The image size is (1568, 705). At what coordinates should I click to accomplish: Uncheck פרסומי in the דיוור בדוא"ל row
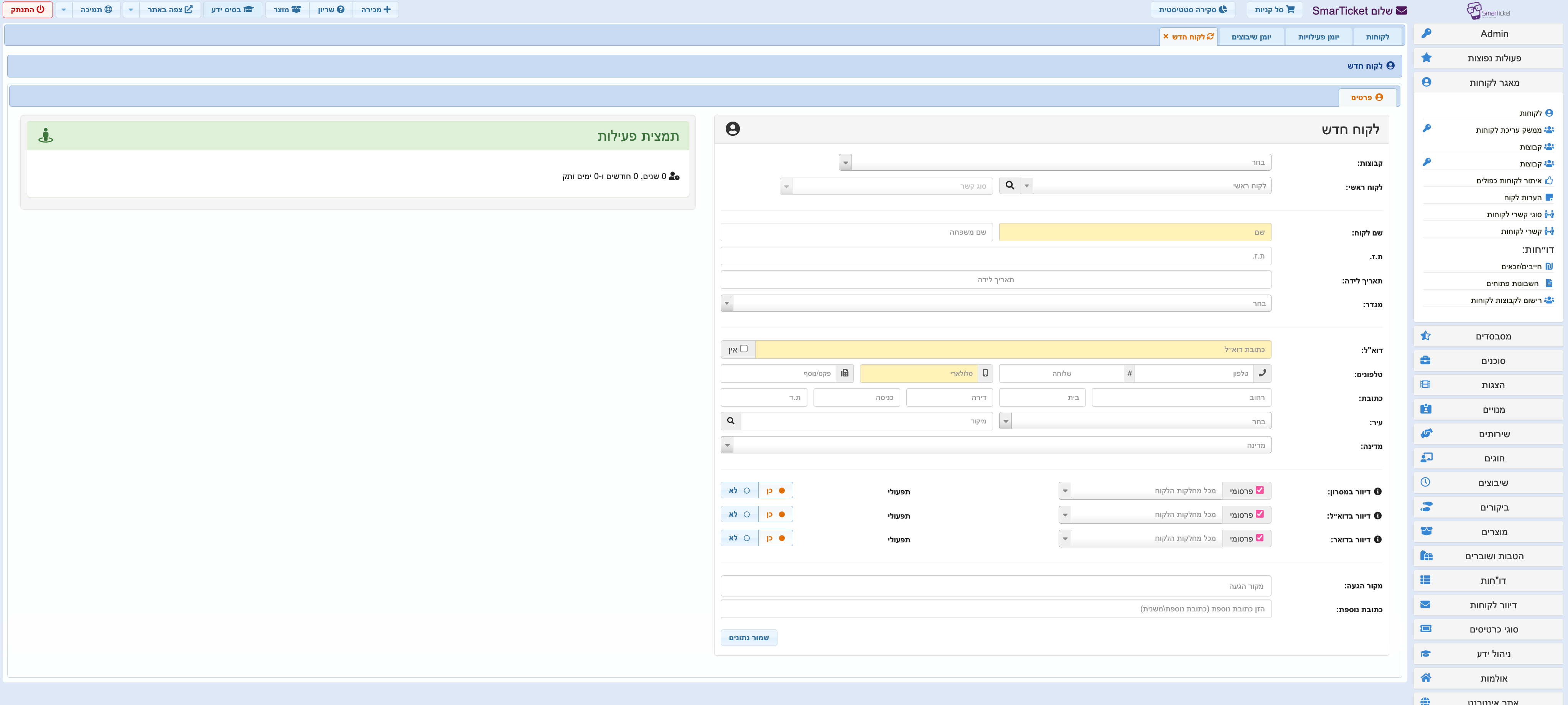[x=1259, y=514]
